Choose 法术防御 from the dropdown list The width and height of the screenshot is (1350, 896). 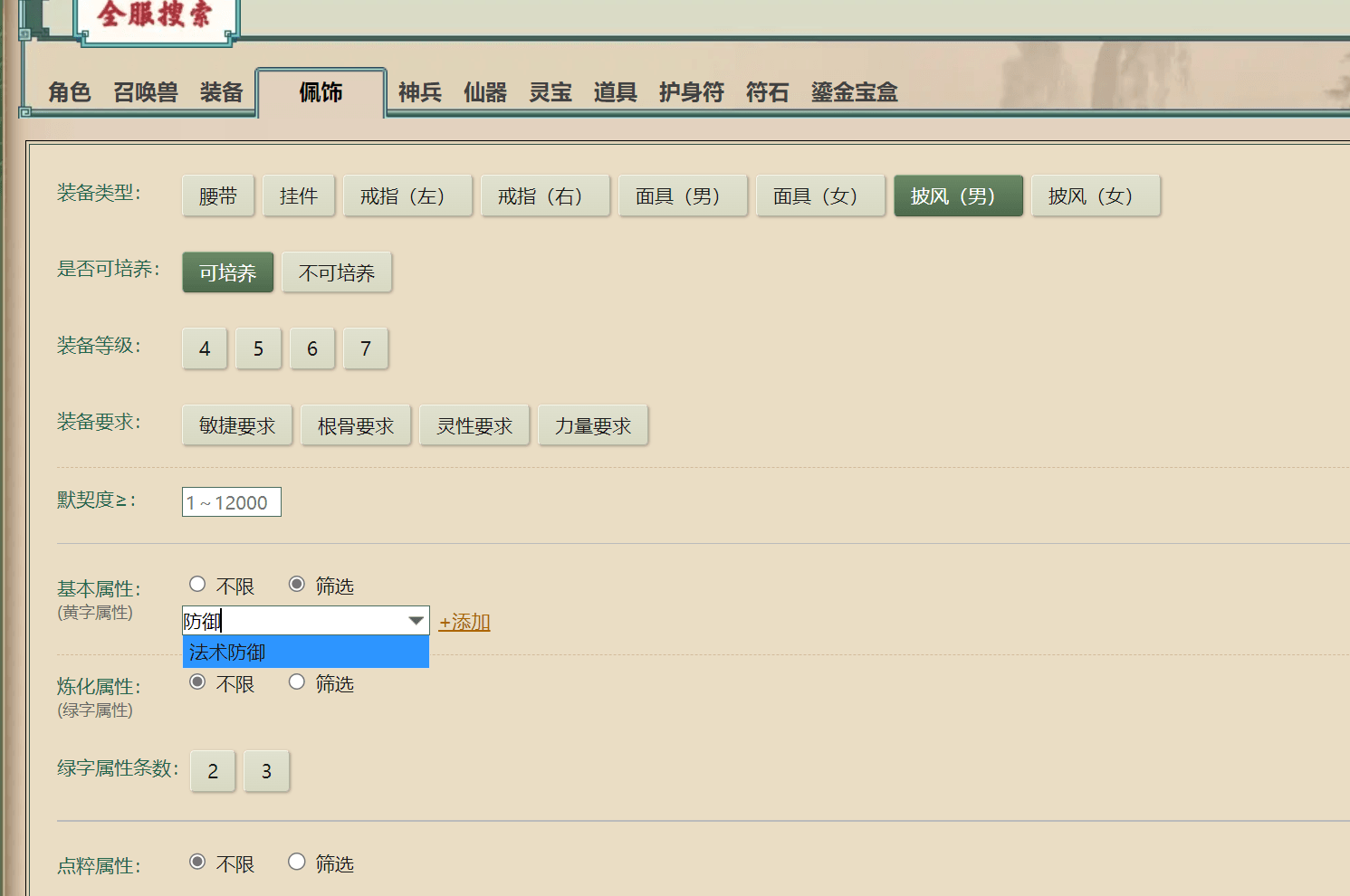coord(306,652)
